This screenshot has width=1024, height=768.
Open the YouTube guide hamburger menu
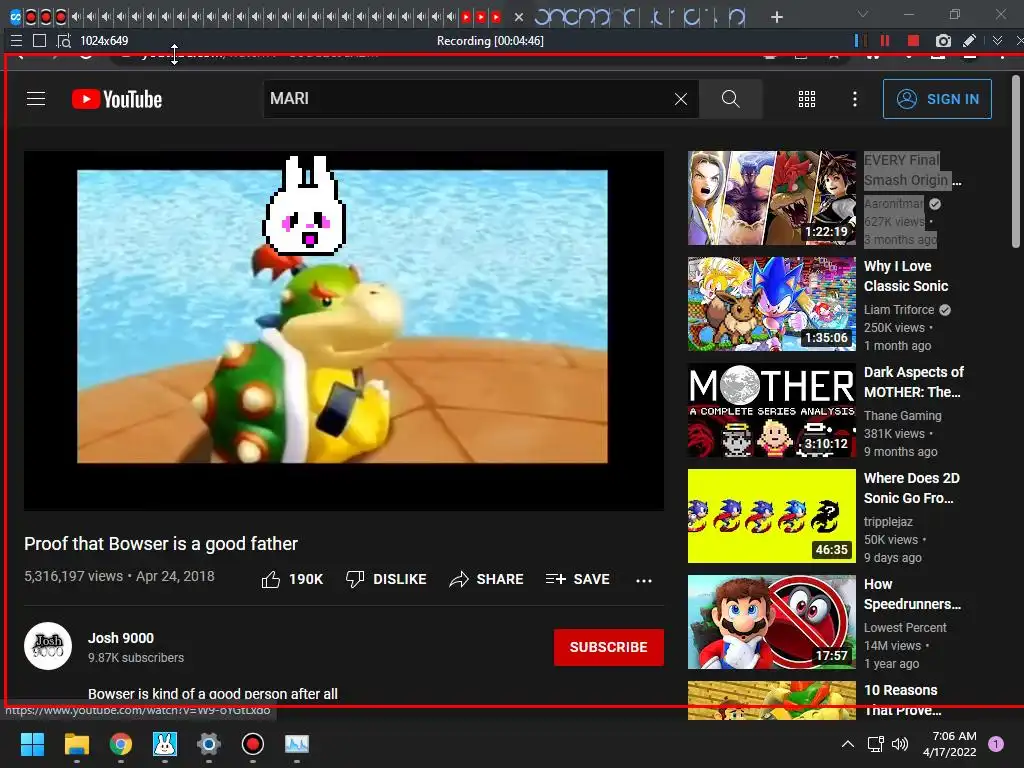36,99
